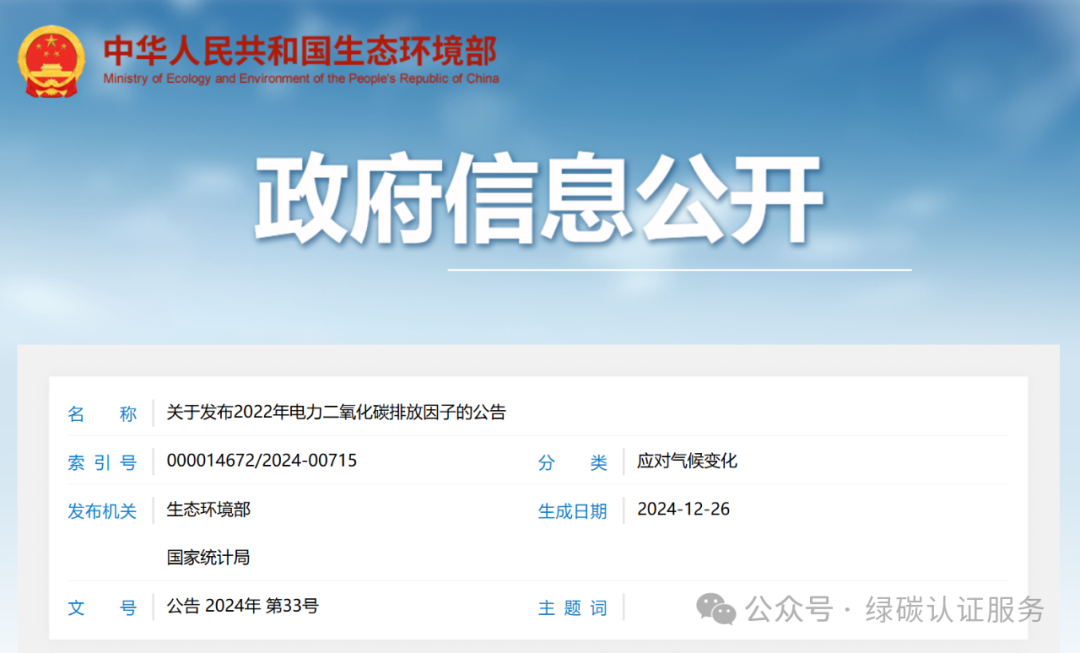
Task: Select the 索引号 field label
Action: tap(102, 461)
